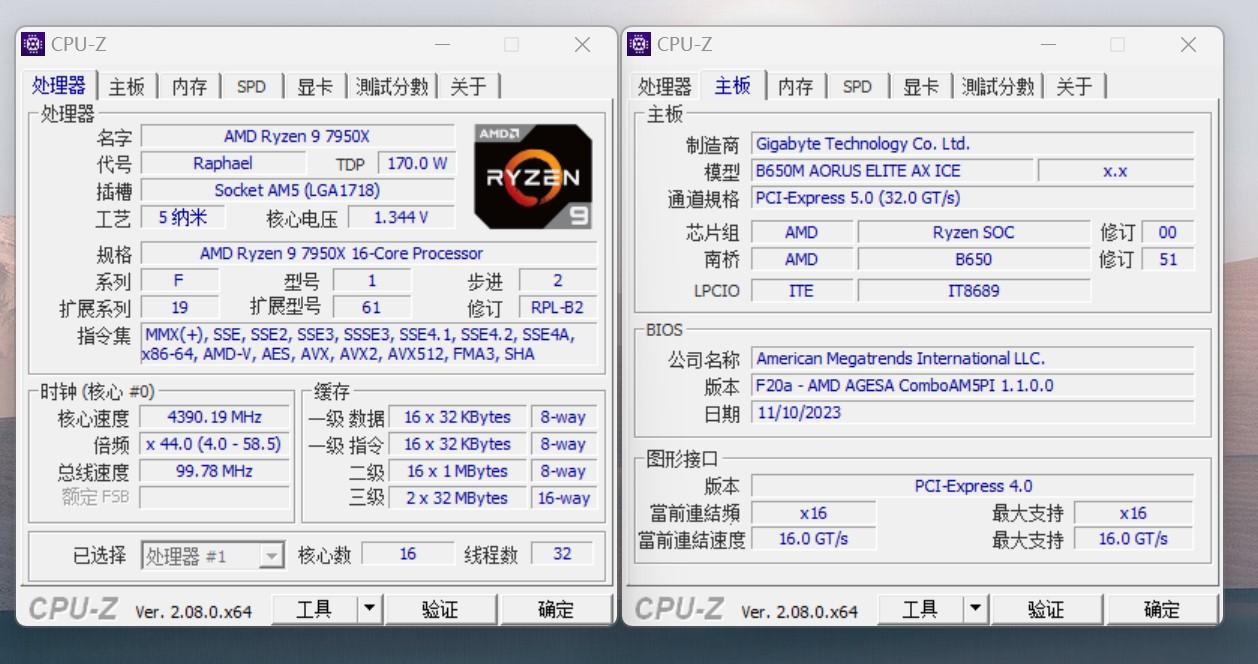Screen dimensions: 1258x664
Task: Open the 处理器 #1 selection combo box
Action: [x=213, y=556]
